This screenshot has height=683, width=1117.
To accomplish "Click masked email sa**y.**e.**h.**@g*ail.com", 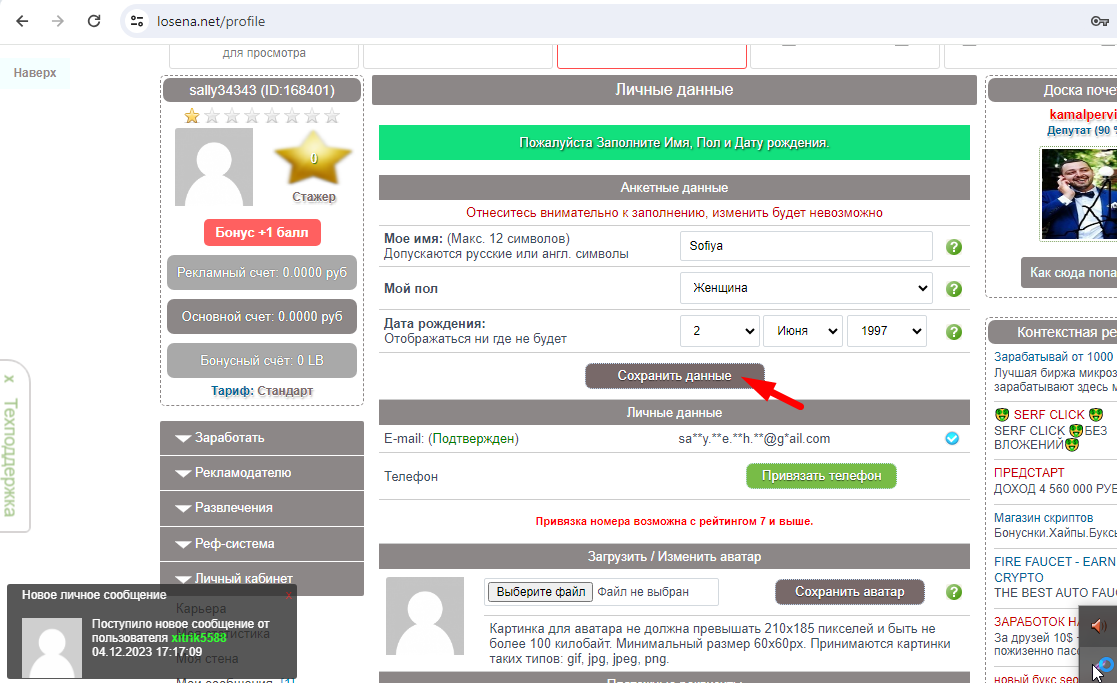I will click(x=754, y=439).
